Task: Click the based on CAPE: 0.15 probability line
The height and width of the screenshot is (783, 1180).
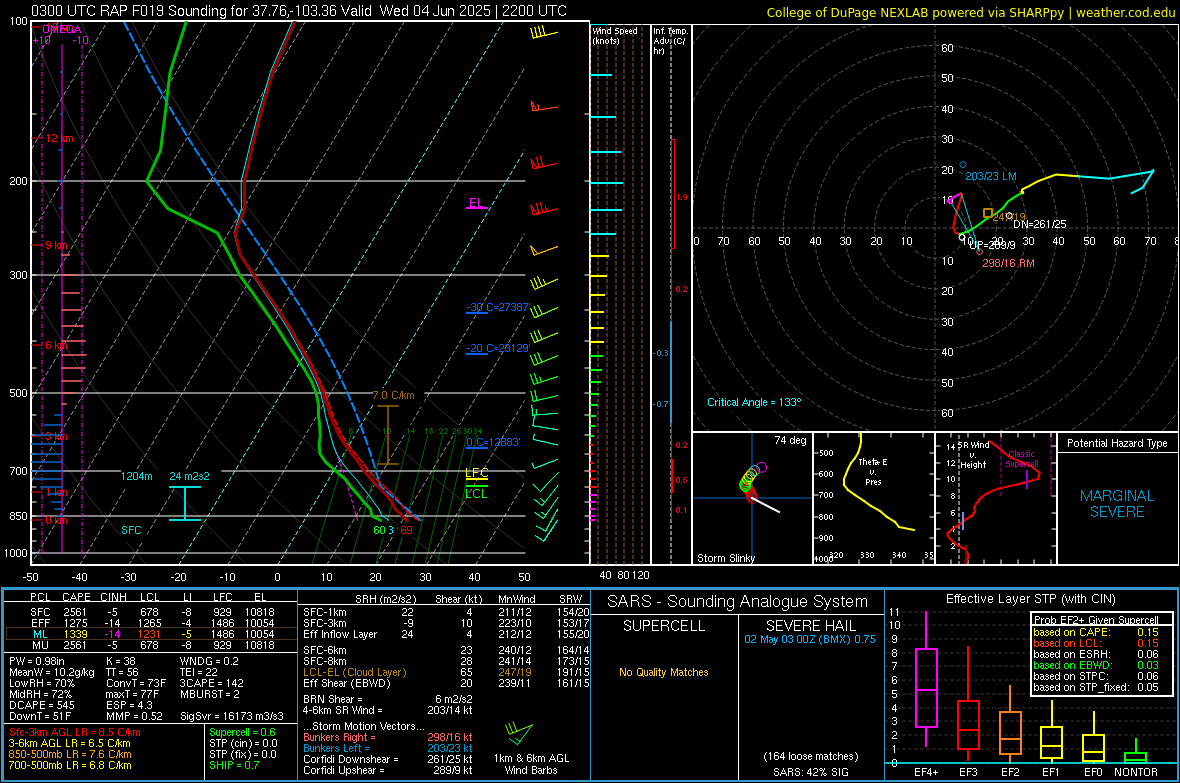Action: click(1096, 632)
